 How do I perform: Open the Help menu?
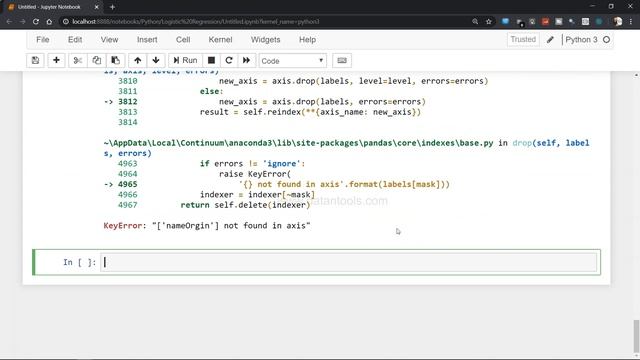pyautogui.click(x=307, y=40)
